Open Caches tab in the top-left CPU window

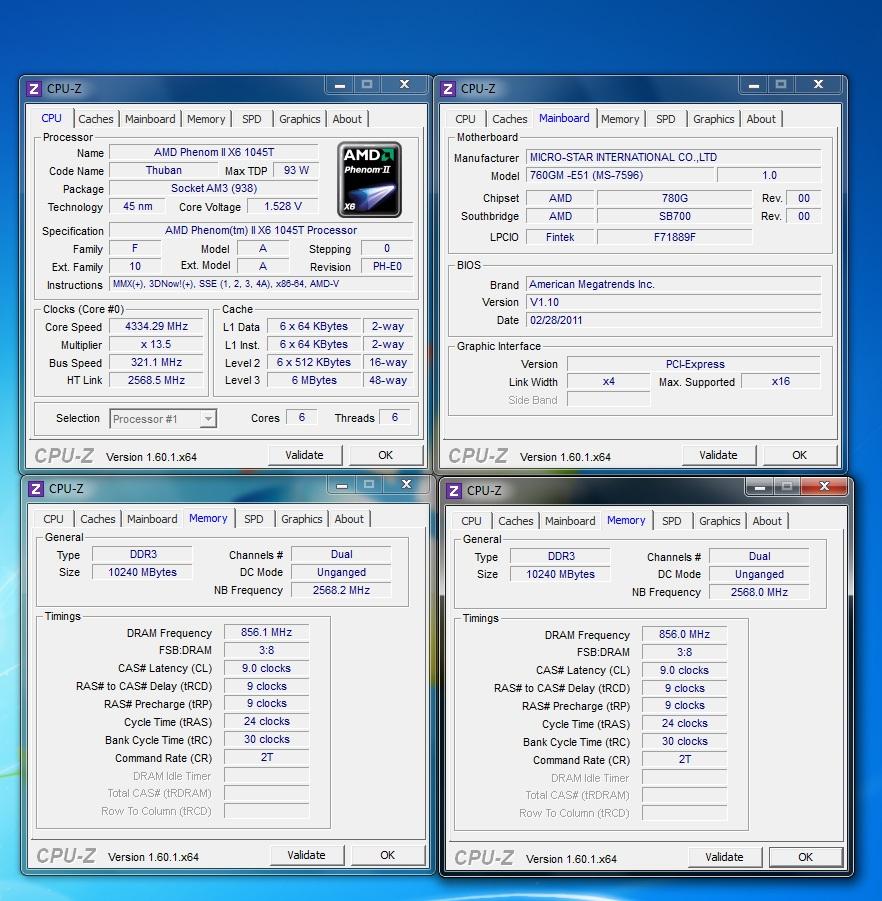95,119
